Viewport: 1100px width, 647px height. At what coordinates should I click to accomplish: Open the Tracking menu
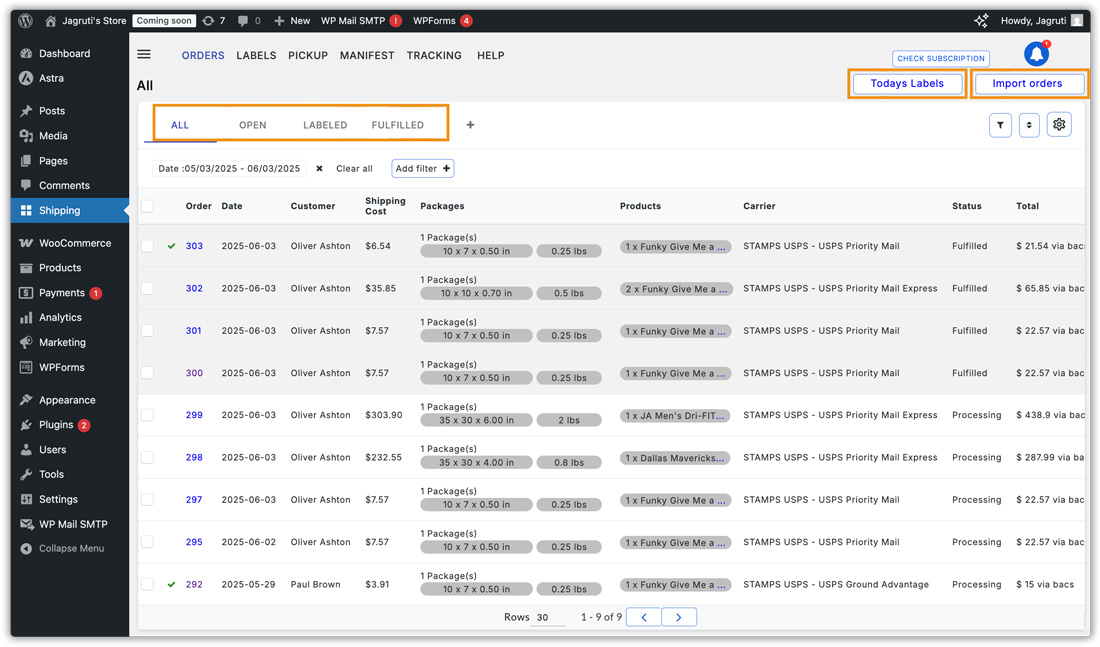pyautogui.click(x=434, y=55)
